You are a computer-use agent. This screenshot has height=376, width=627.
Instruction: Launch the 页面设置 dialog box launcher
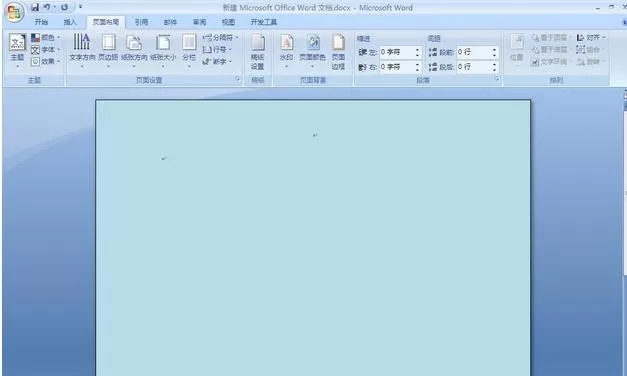(x=238, y=79)
